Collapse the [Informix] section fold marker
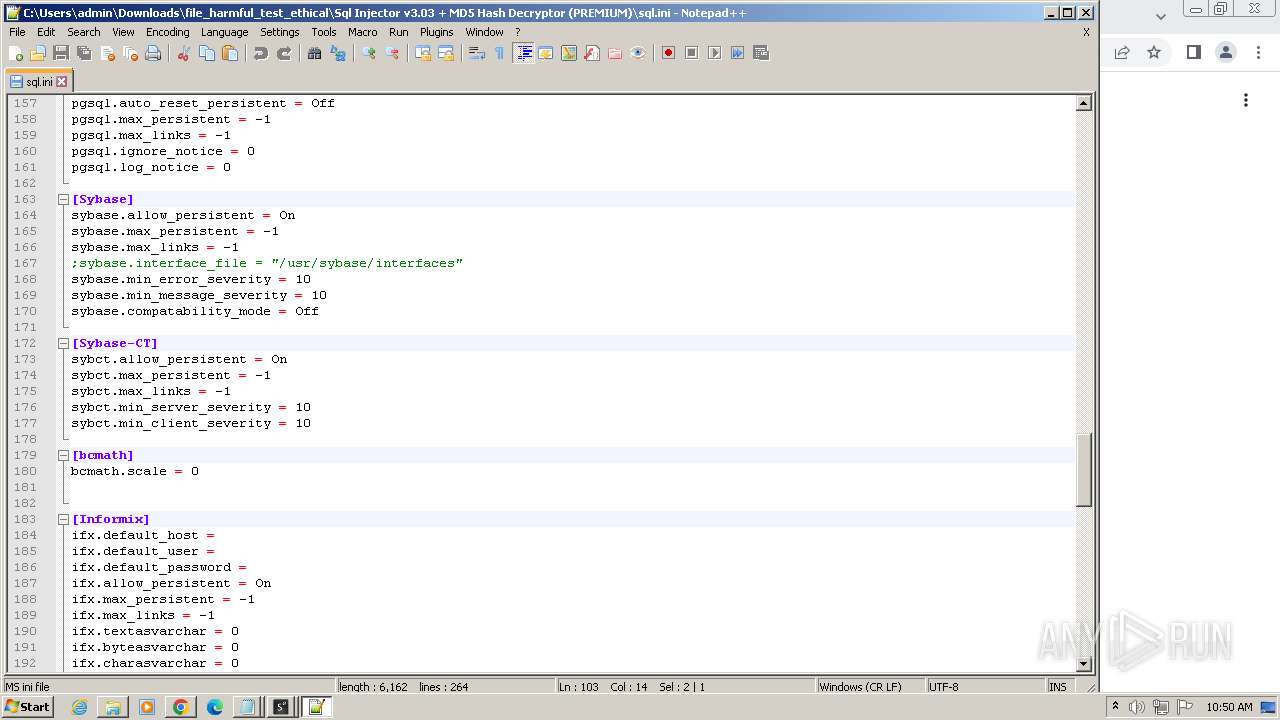 point(63,519)
